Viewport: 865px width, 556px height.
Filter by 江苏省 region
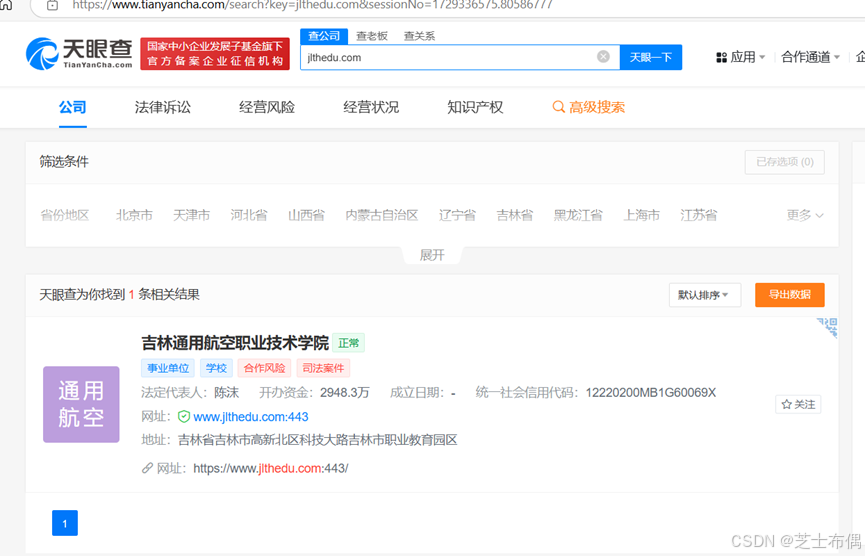[699, 215]
